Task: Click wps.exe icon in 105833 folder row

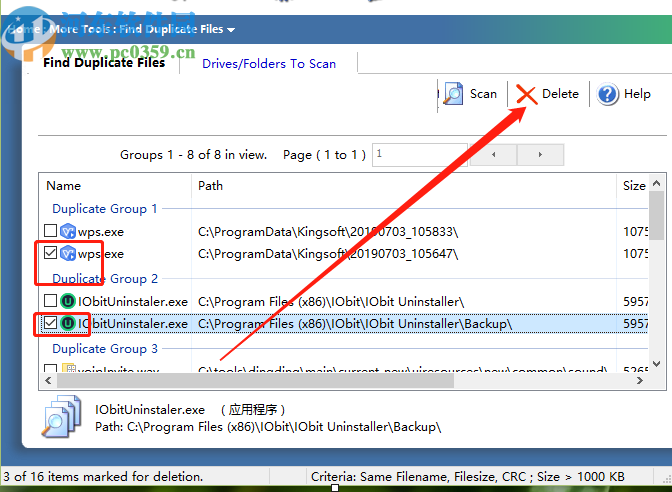Action: tap(68, 231)
